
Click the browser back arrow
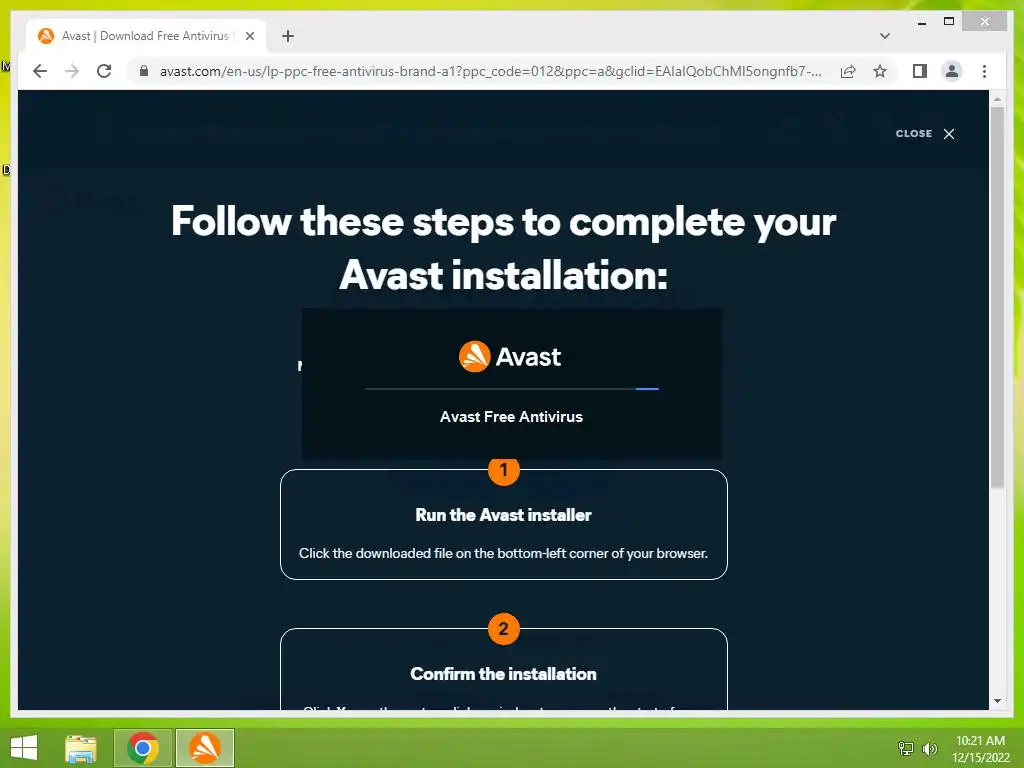(x=40, y=71)
